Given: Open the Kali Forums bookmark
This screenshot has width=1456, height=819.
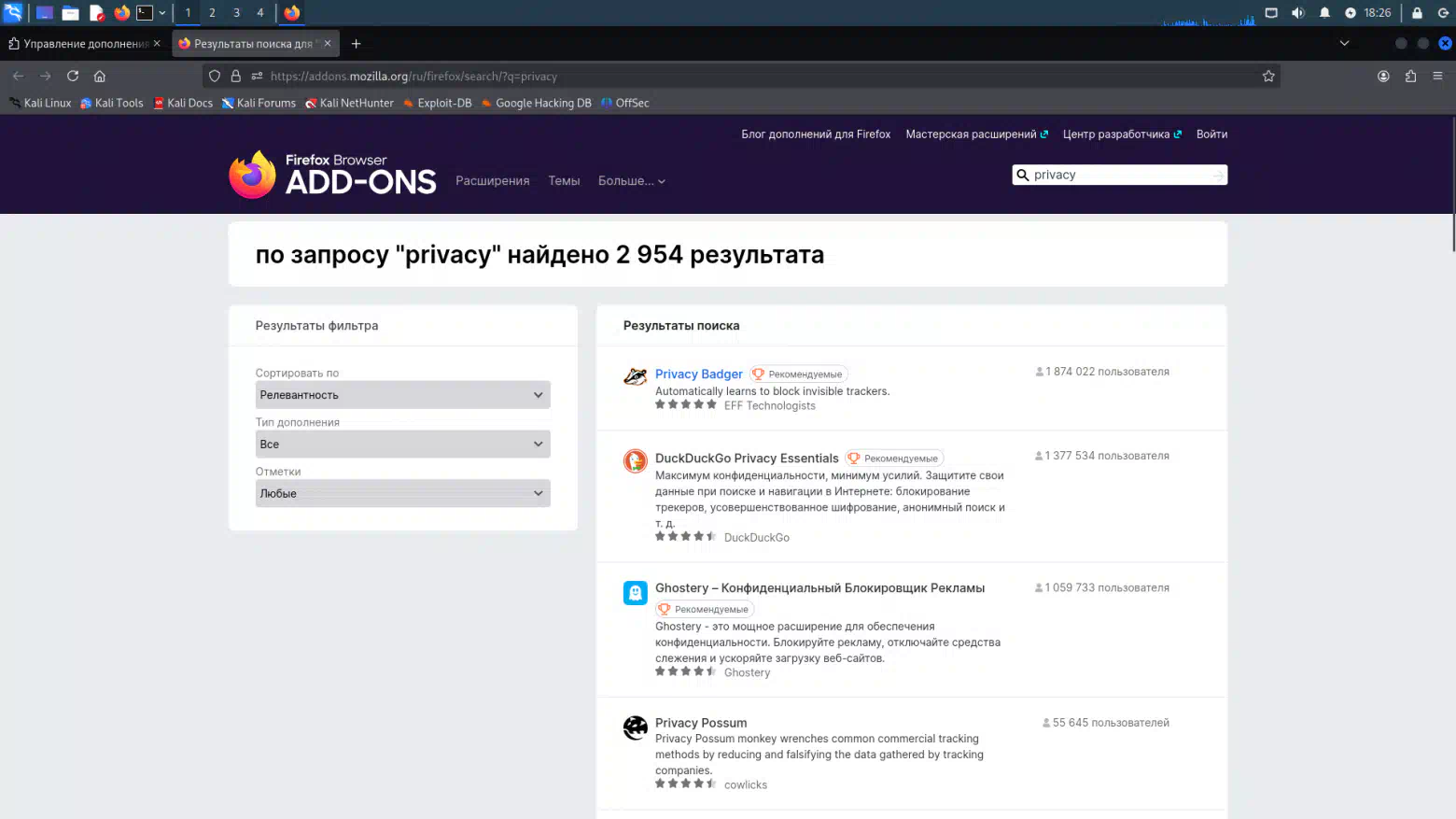Looking at the screenshot, I should pos(259,104).
